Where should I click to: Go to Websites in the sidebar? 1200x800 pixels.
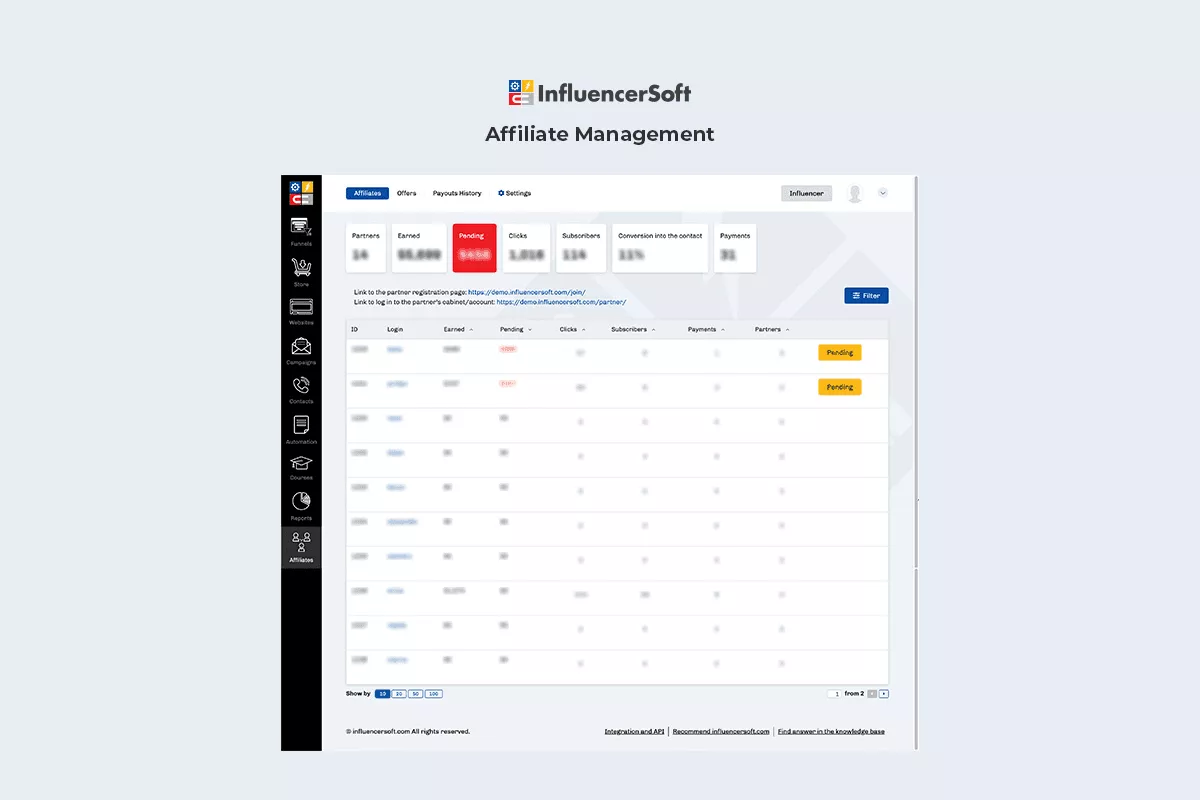pos(301,308)
